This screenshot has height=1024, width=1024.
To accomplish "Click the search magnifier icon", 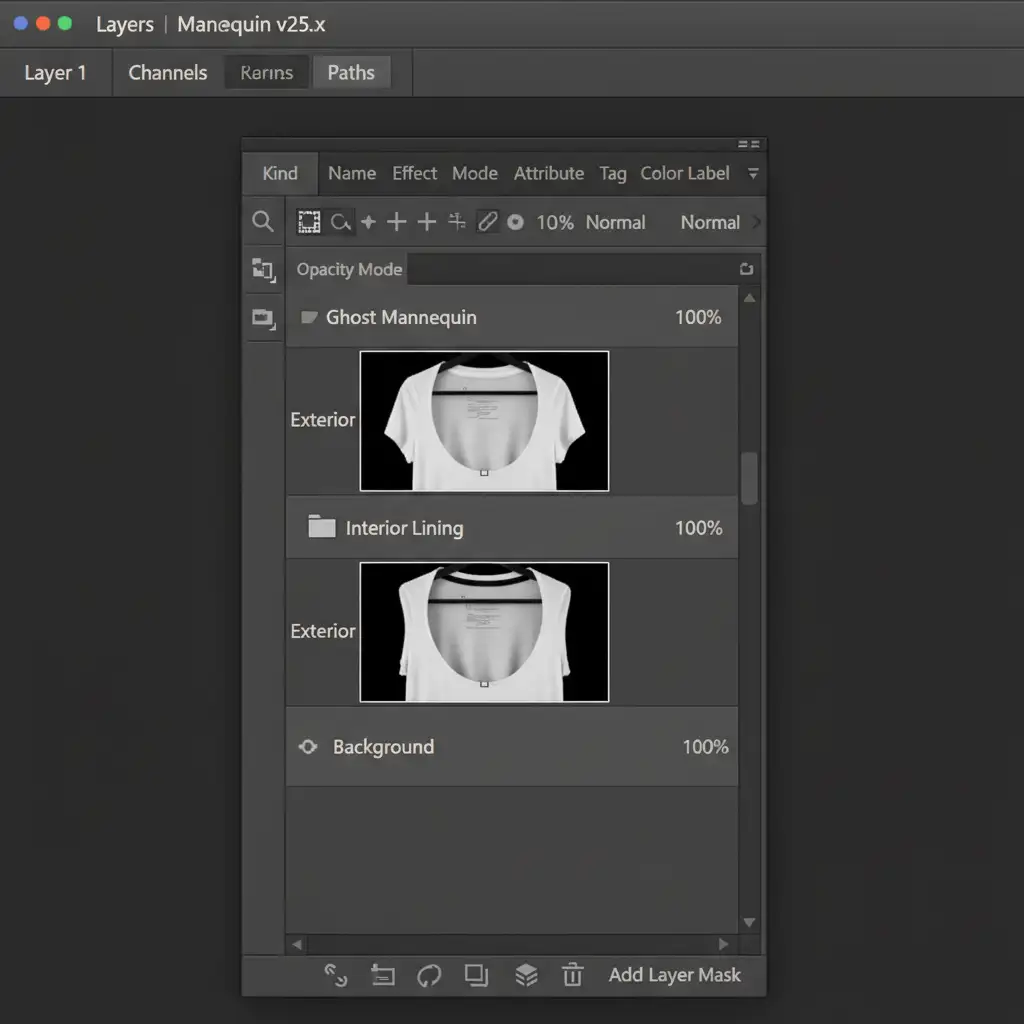I will 263,222.
